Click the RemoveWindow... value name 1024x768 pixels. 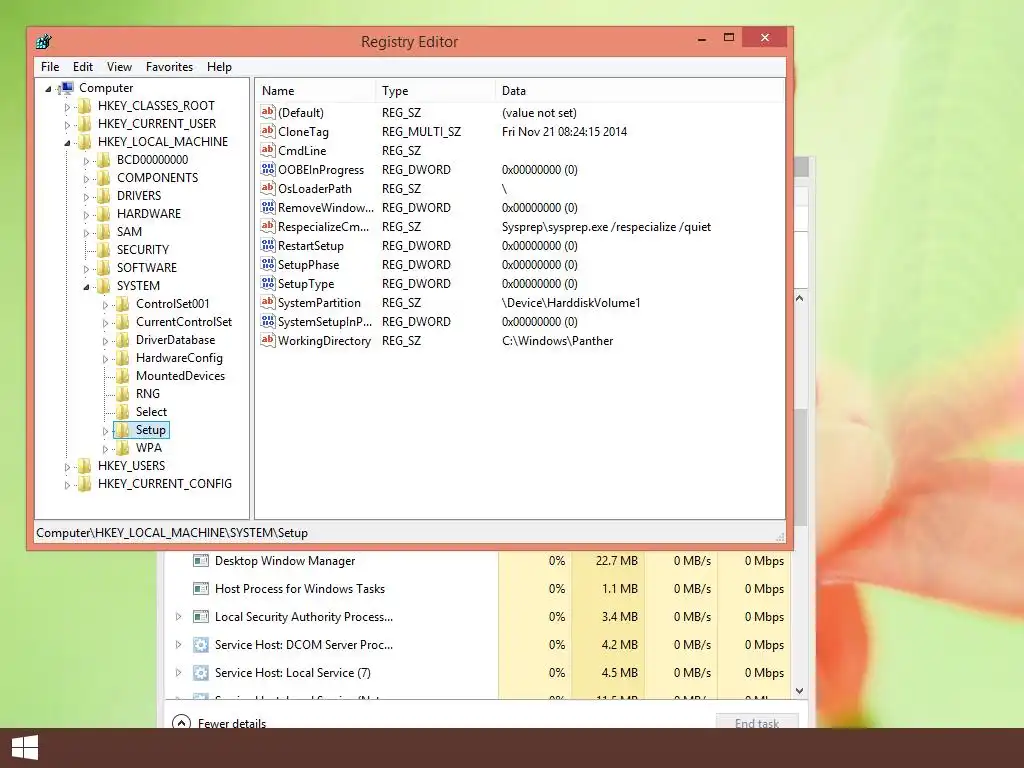(326, 208)
